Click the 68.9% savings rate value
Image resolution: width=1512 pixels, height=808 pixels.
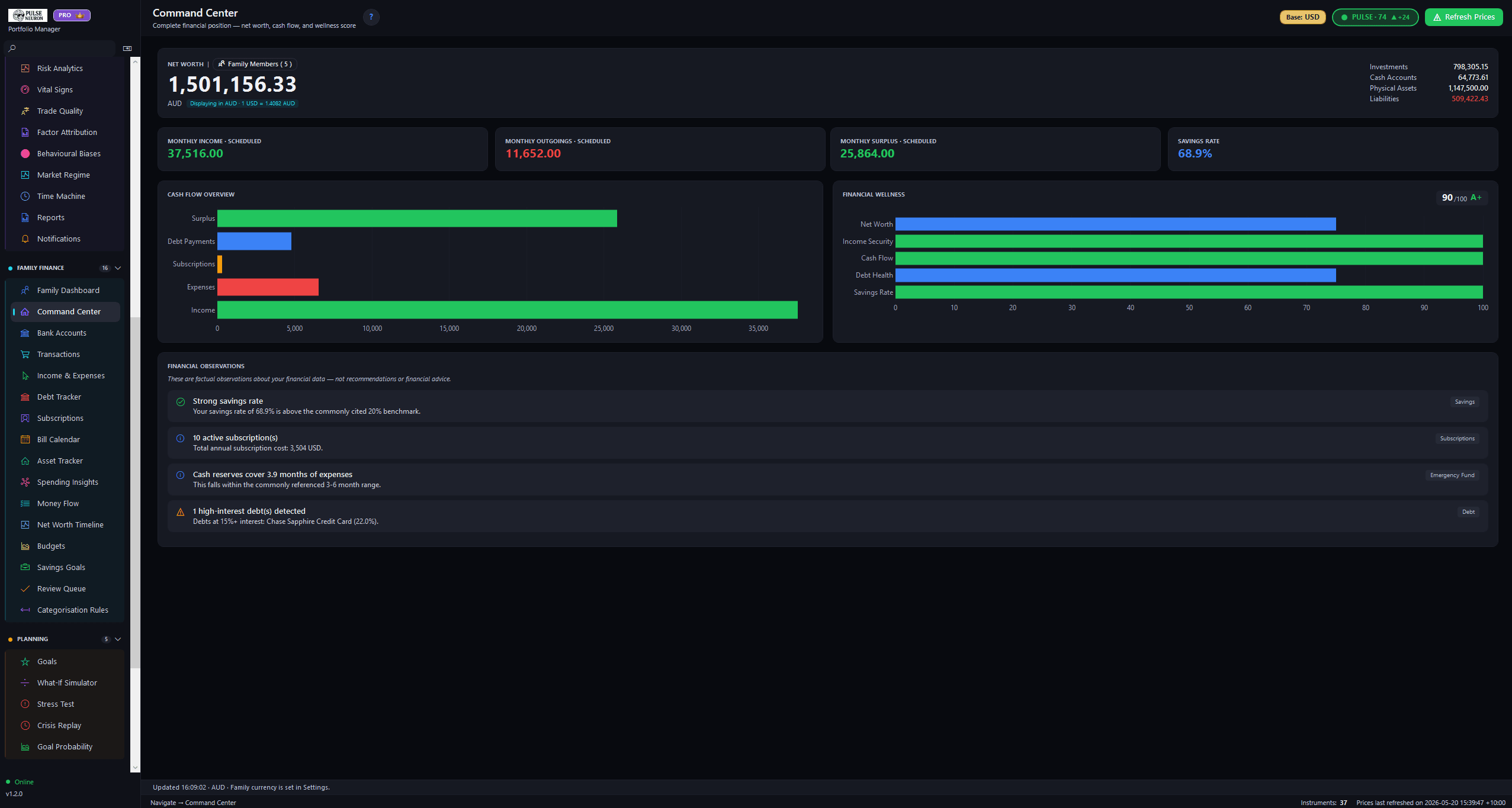point(1195,153)
